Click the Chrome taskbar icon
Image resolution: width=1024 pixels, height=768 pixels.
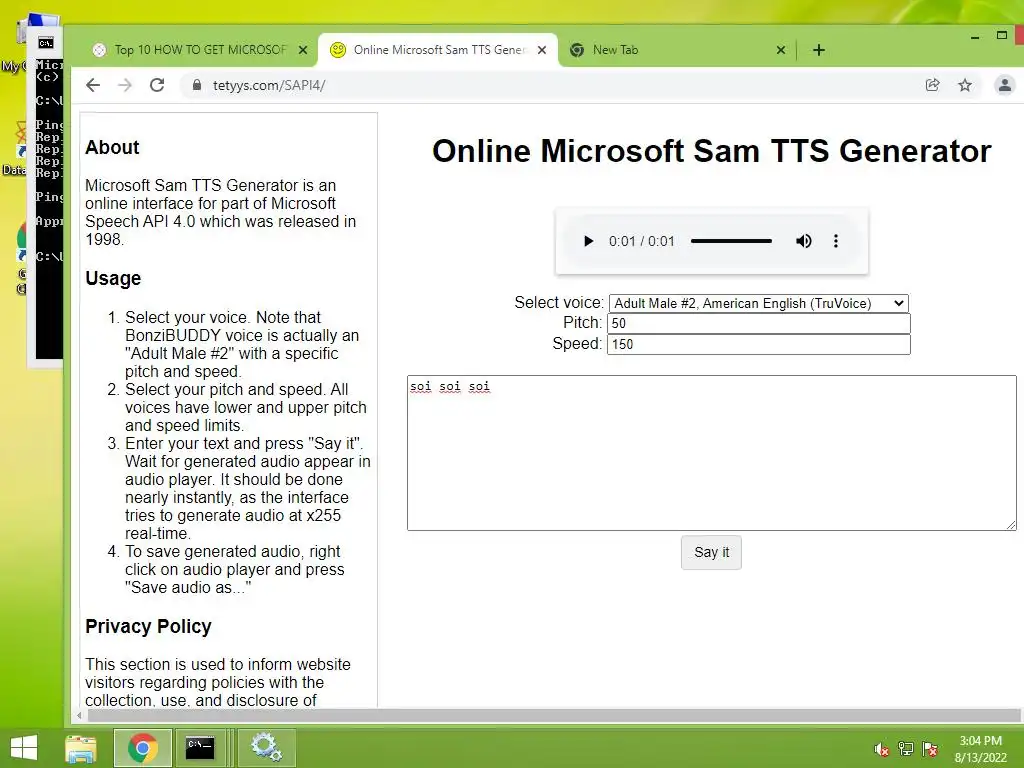click(x=143, y=748)
